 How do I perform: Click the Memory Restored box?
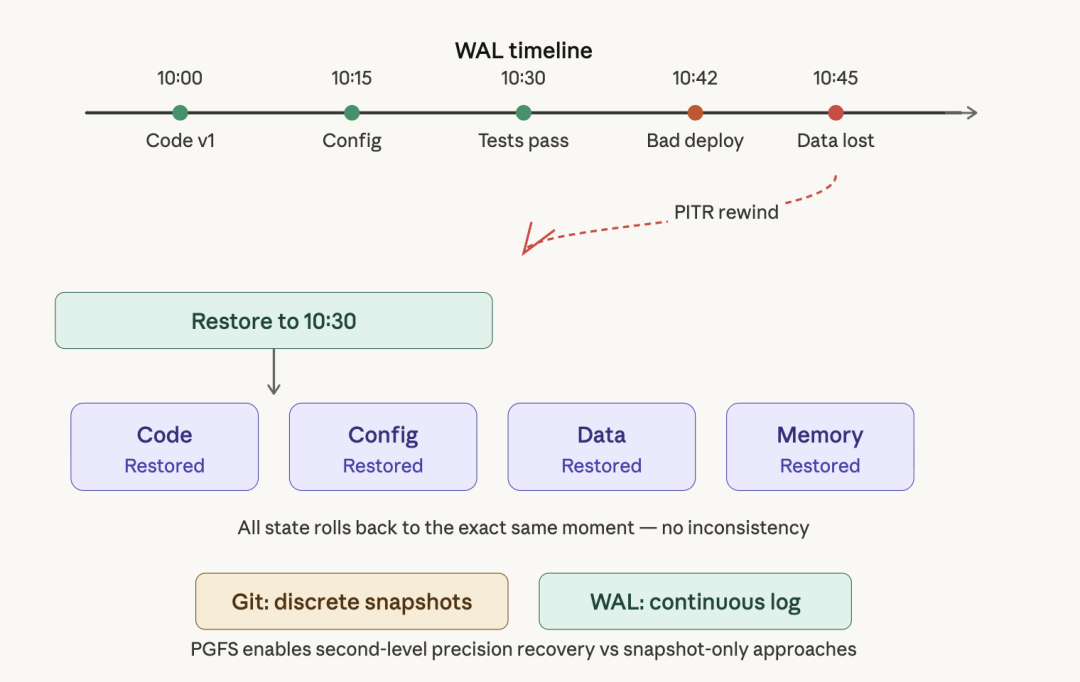[820, 447]
